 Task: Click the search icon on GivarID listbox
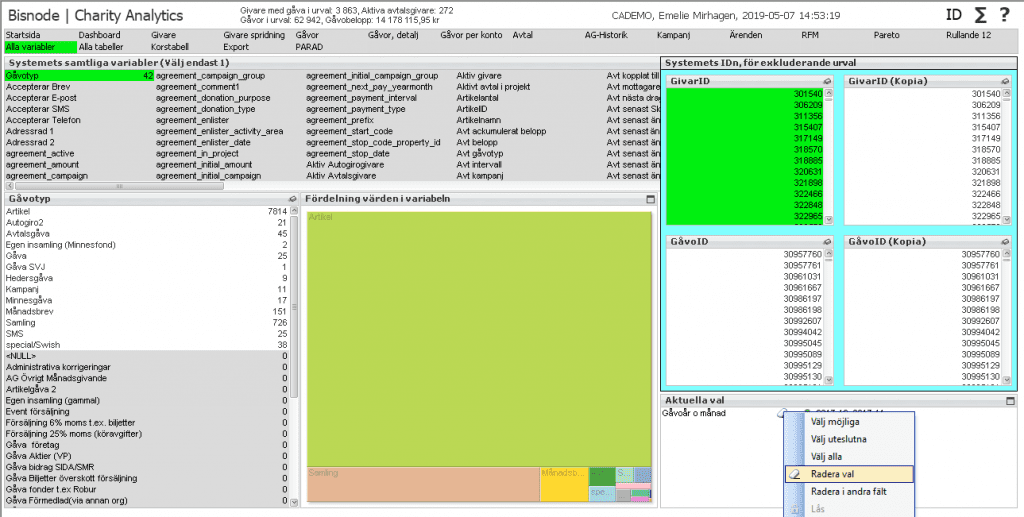pos(827,82)
